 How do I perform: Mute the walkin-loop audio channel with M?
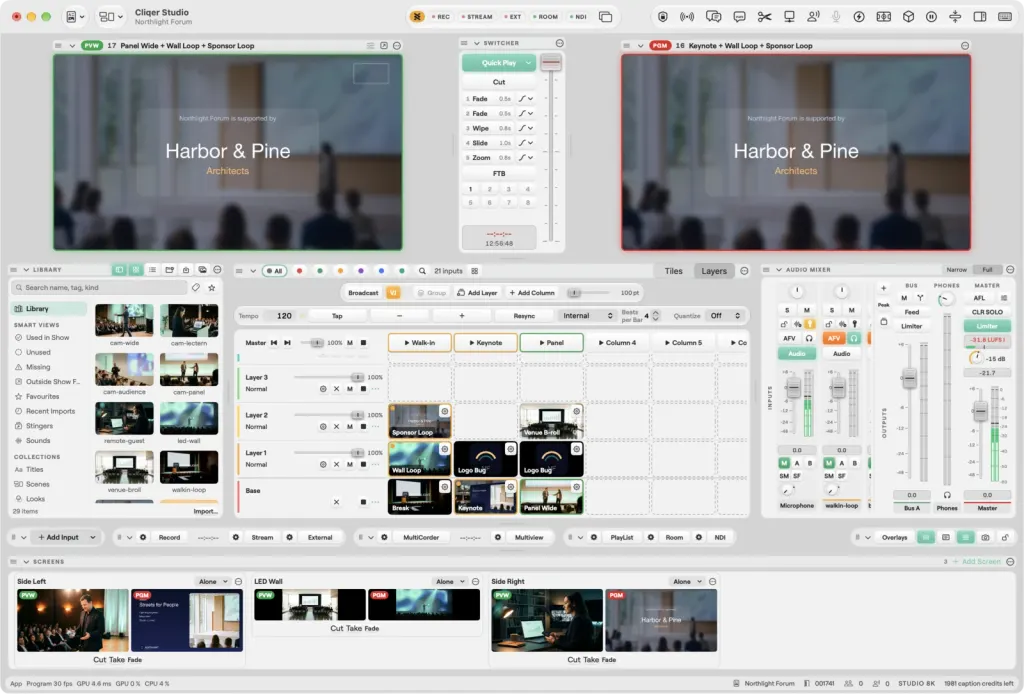[x=852, y=310]
